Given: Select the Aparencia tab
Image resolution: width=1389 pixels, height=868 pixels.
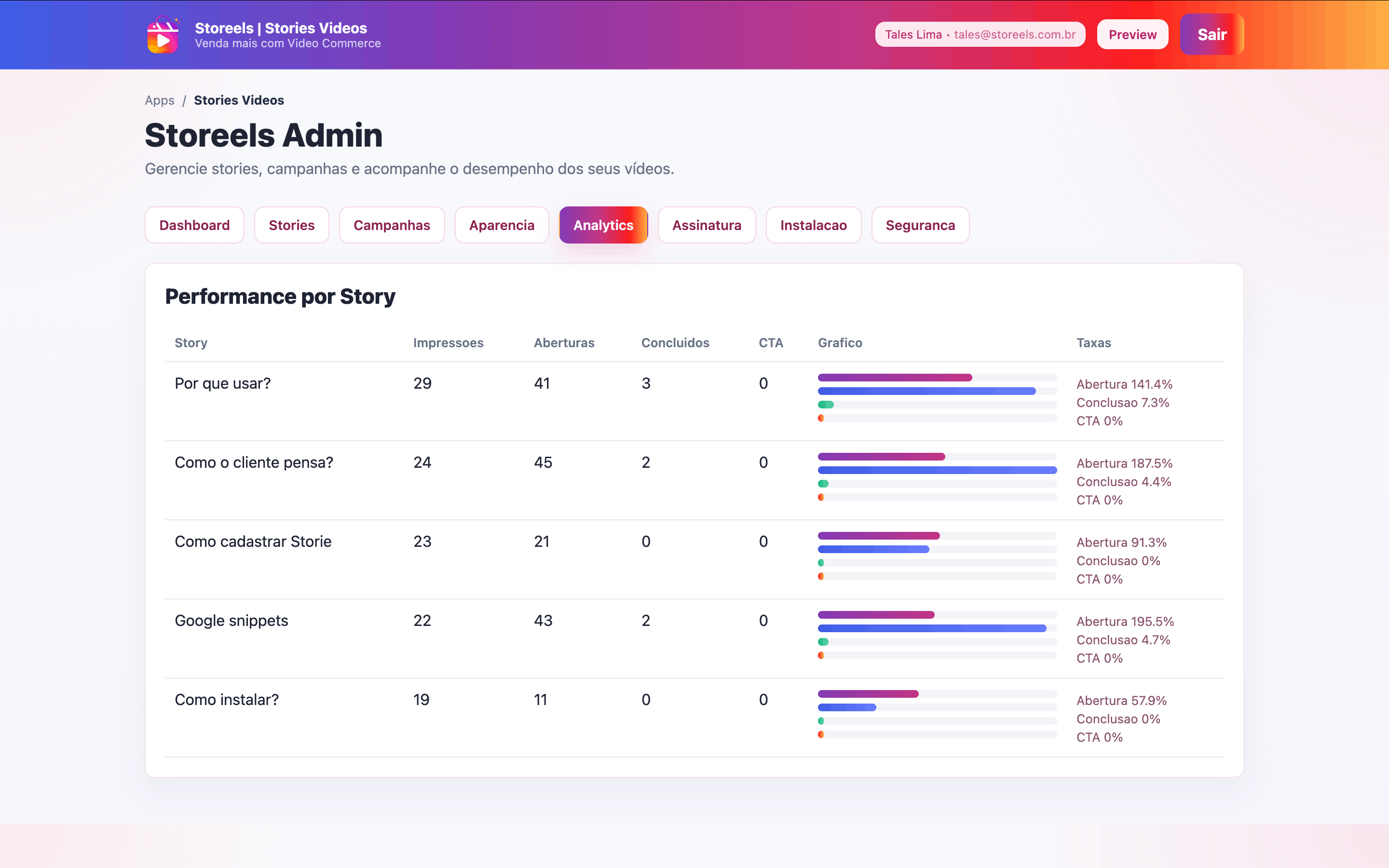Looking at the screenshot, I should click(x=501, y=225).
